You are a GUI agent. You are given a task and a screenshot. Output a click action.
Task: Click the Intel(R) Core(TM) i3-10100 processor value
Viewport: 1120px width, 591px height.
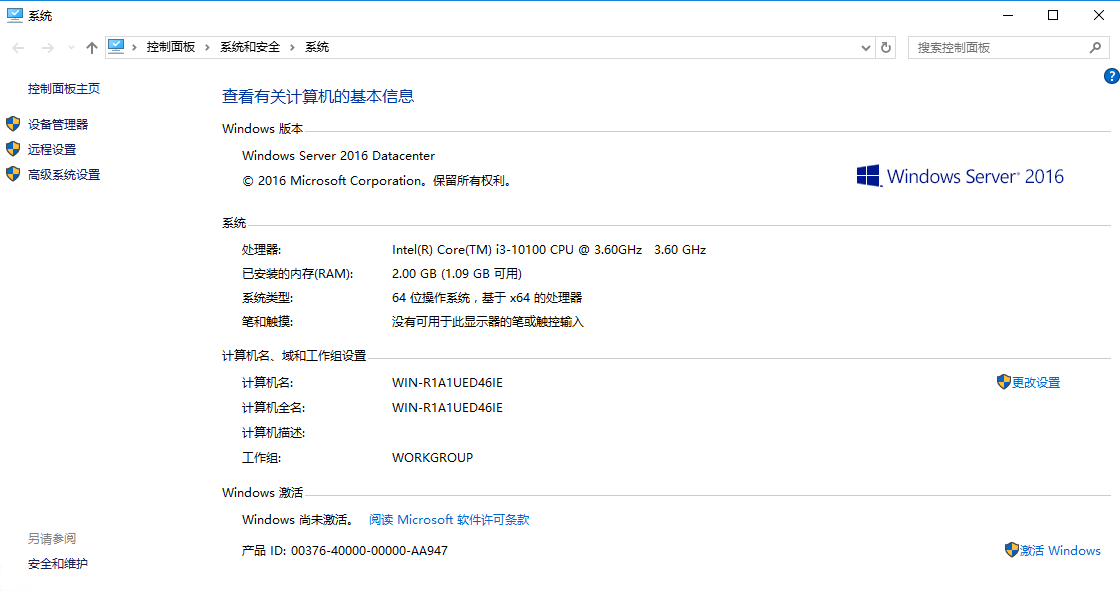[x=549, y=249]
